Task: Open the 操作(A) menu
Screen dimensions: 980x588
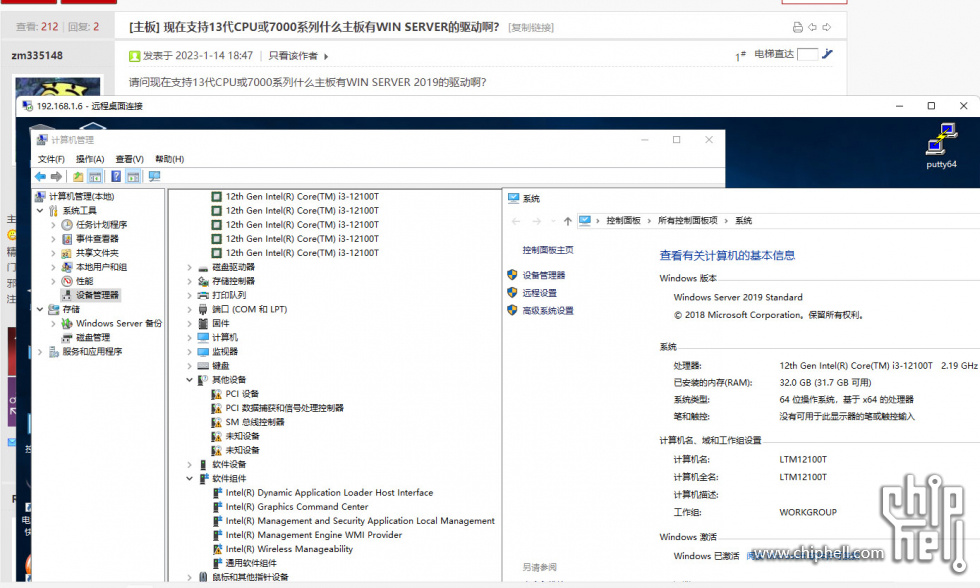Action: (x=90, y=159)
